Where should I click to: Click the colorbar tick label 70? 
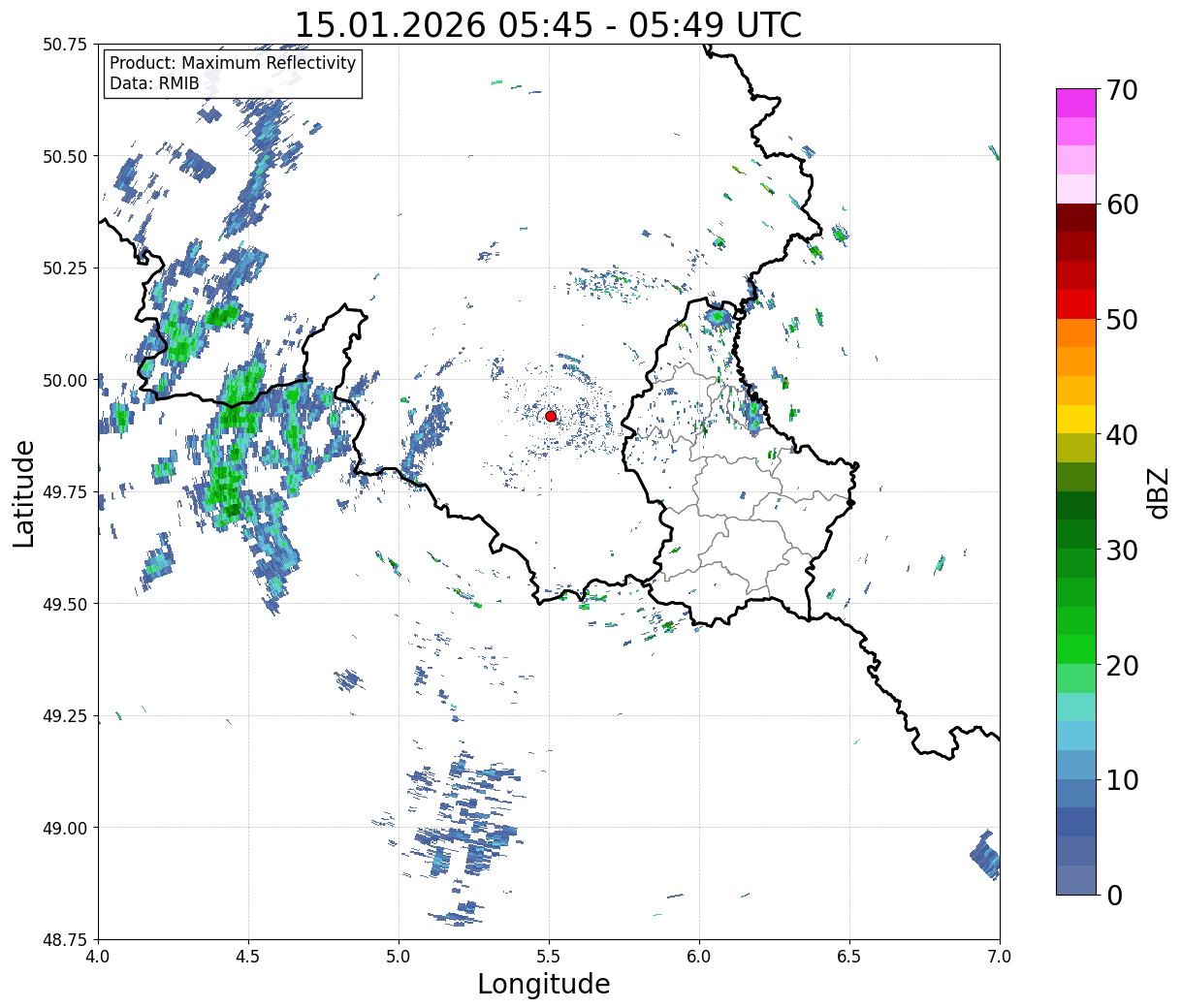(1122, 90)
